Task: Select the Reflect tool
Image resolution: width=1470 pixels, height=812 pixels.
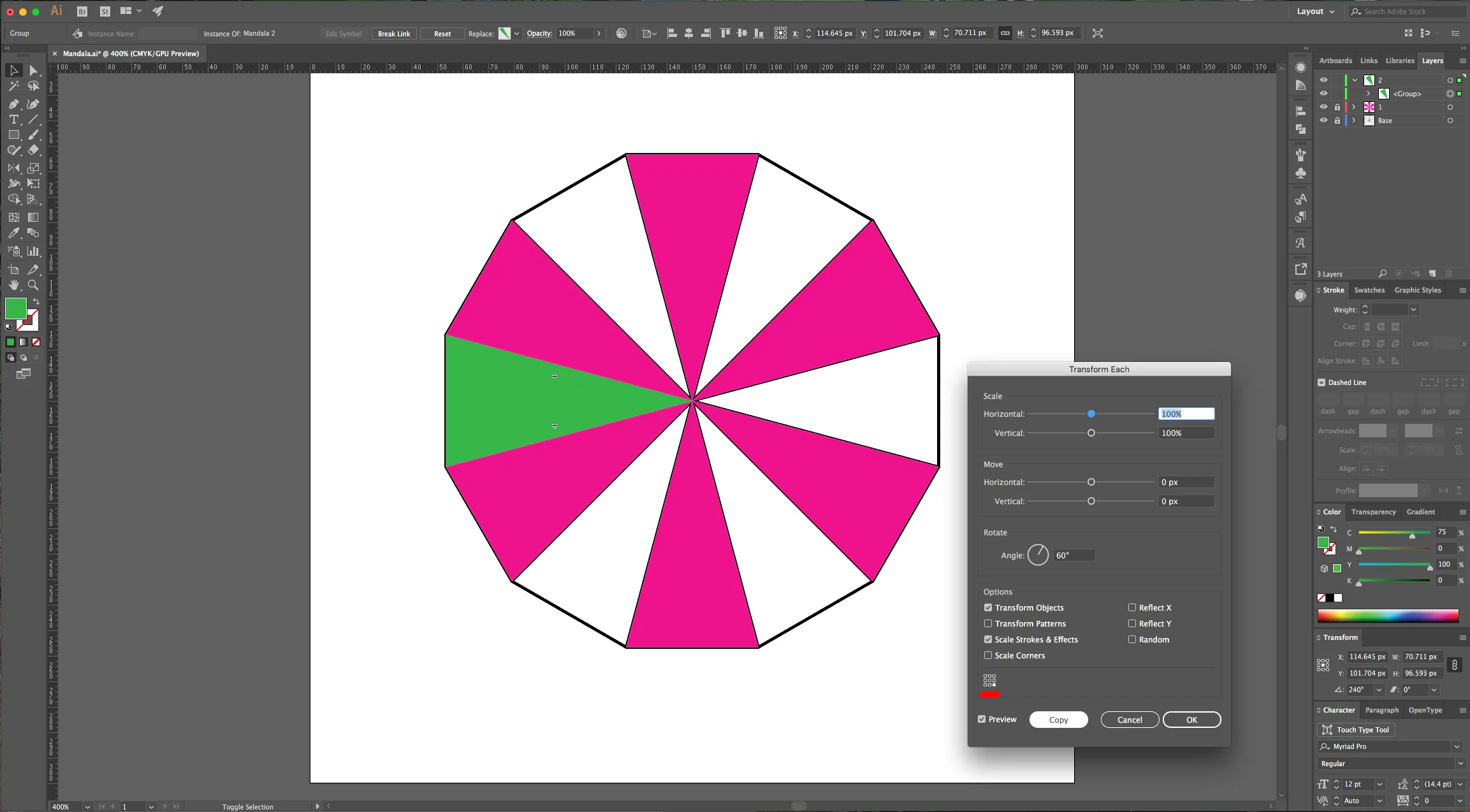Action: click(x=13, y=168)
